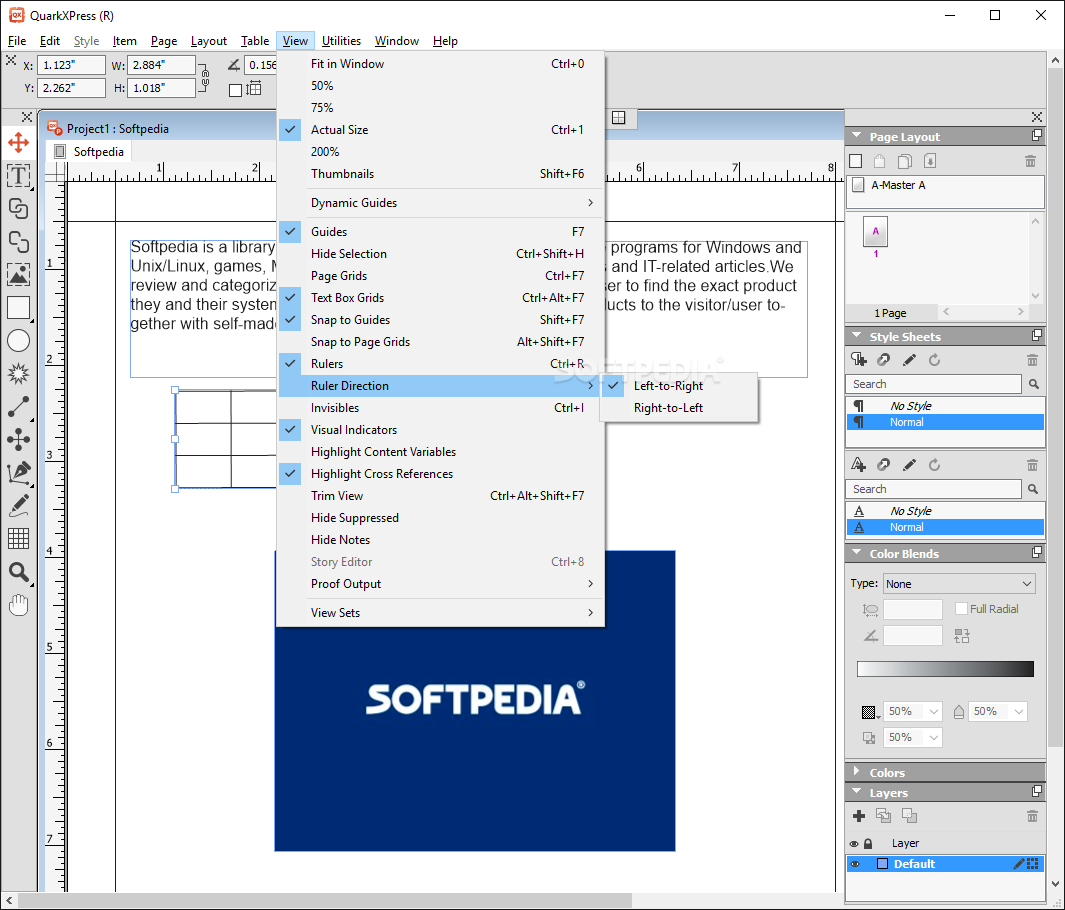Select the Text Content tool

tap(18, 176)
